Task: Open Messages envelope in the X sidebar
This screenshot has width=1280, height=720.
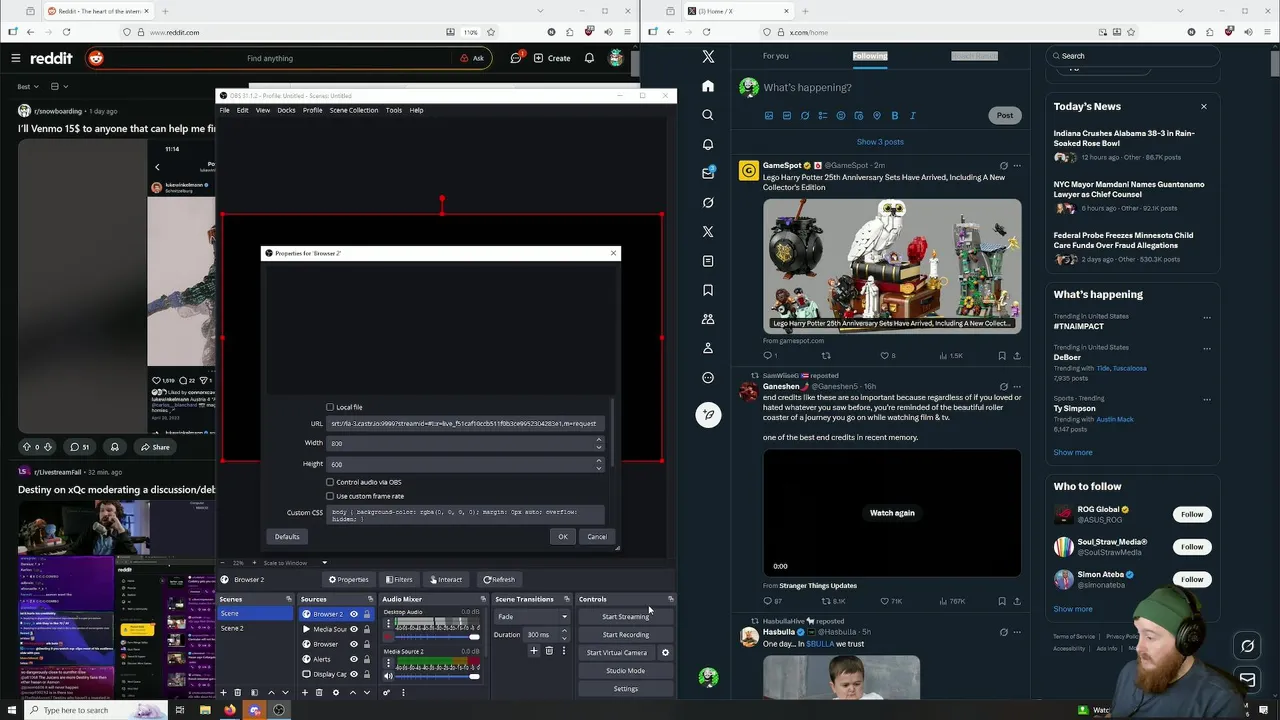Action: pos(708,173)
